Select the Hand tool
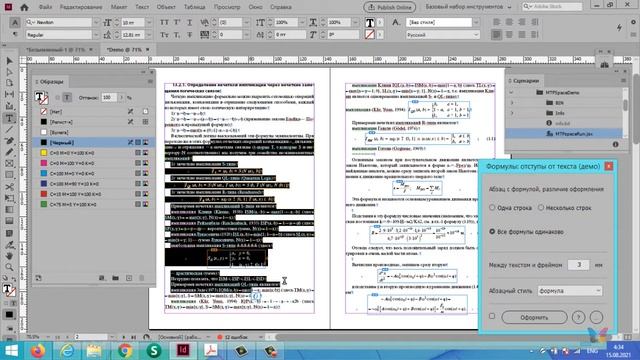The width and height of the screenshot is (640, 360). click(x=9, y=256)
